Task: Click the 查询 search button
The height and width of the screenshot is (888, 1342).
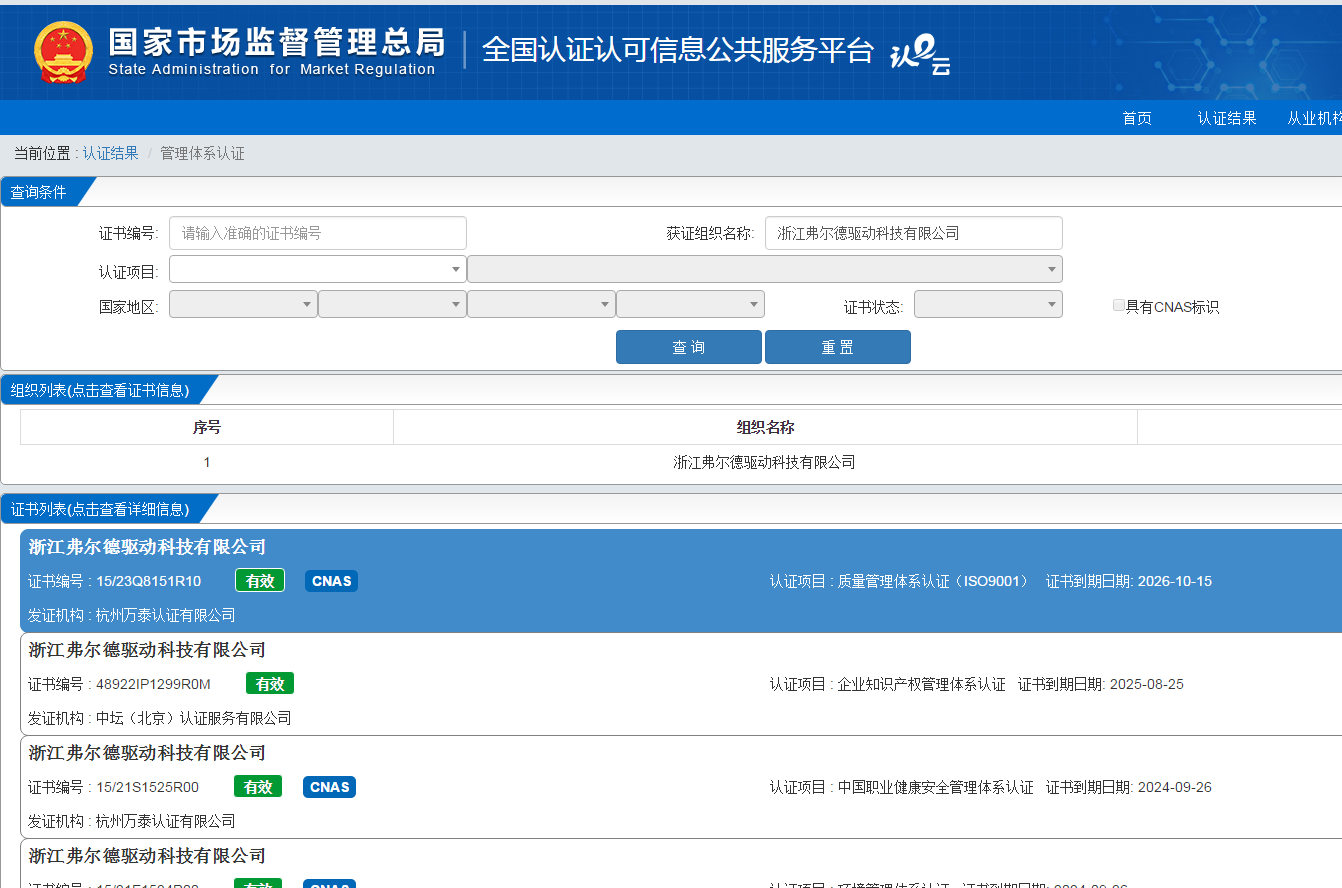Action: [x=689, y=347]
